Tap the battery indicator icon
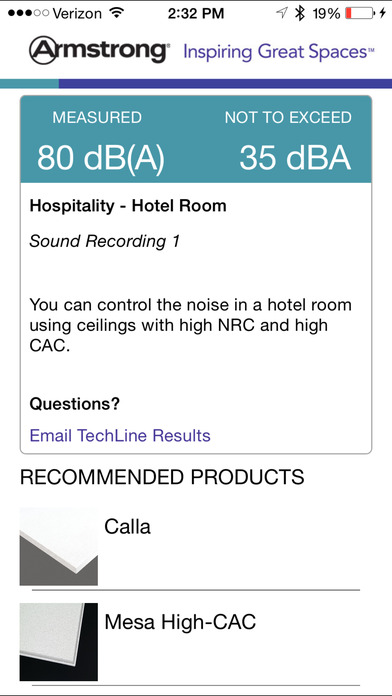 tap(360, 13)
